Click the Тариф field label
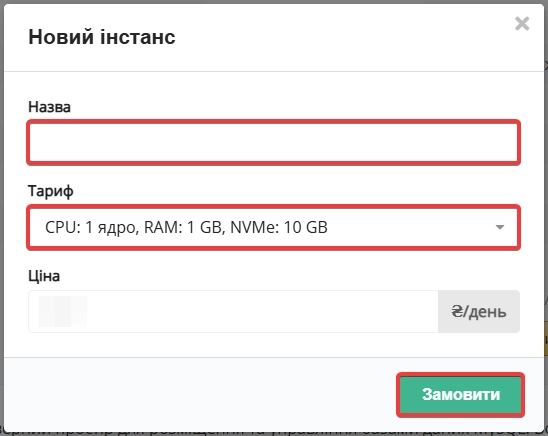This screenshot has height=436, width=548. pyautogui.click(x=51, y=191)
